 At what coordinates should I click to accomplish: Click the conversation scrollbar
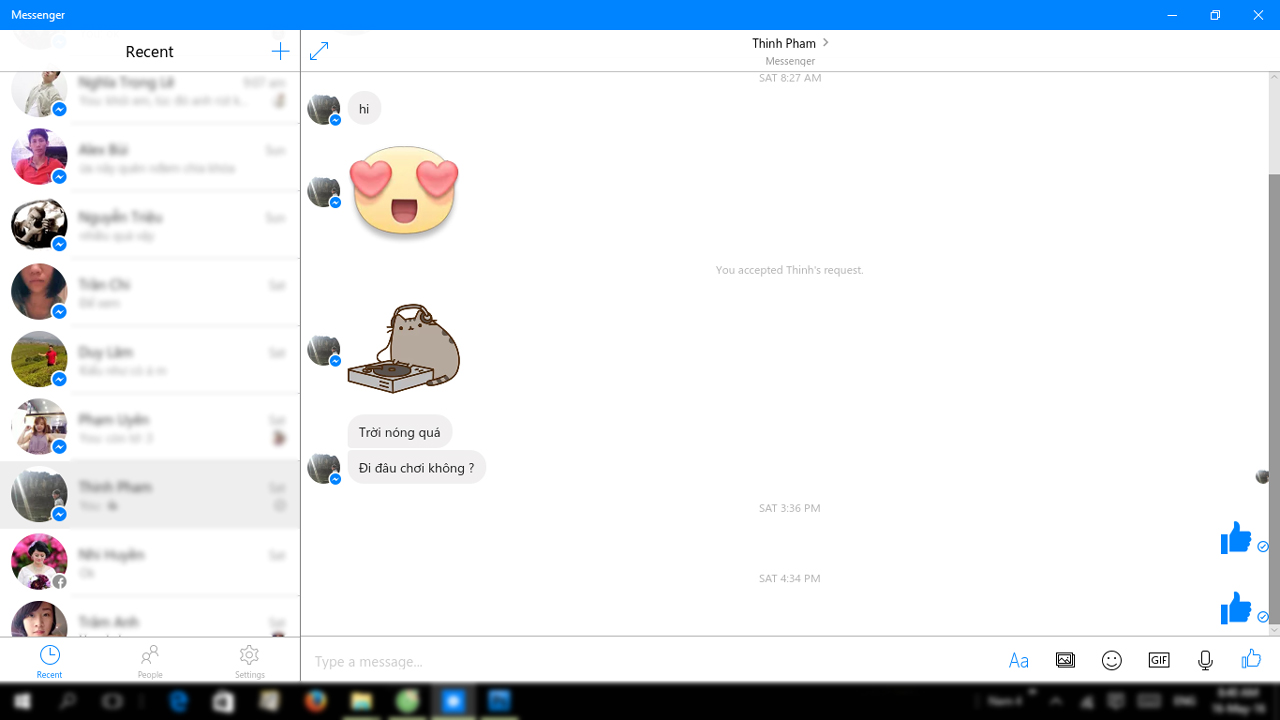click(1273, 400)
